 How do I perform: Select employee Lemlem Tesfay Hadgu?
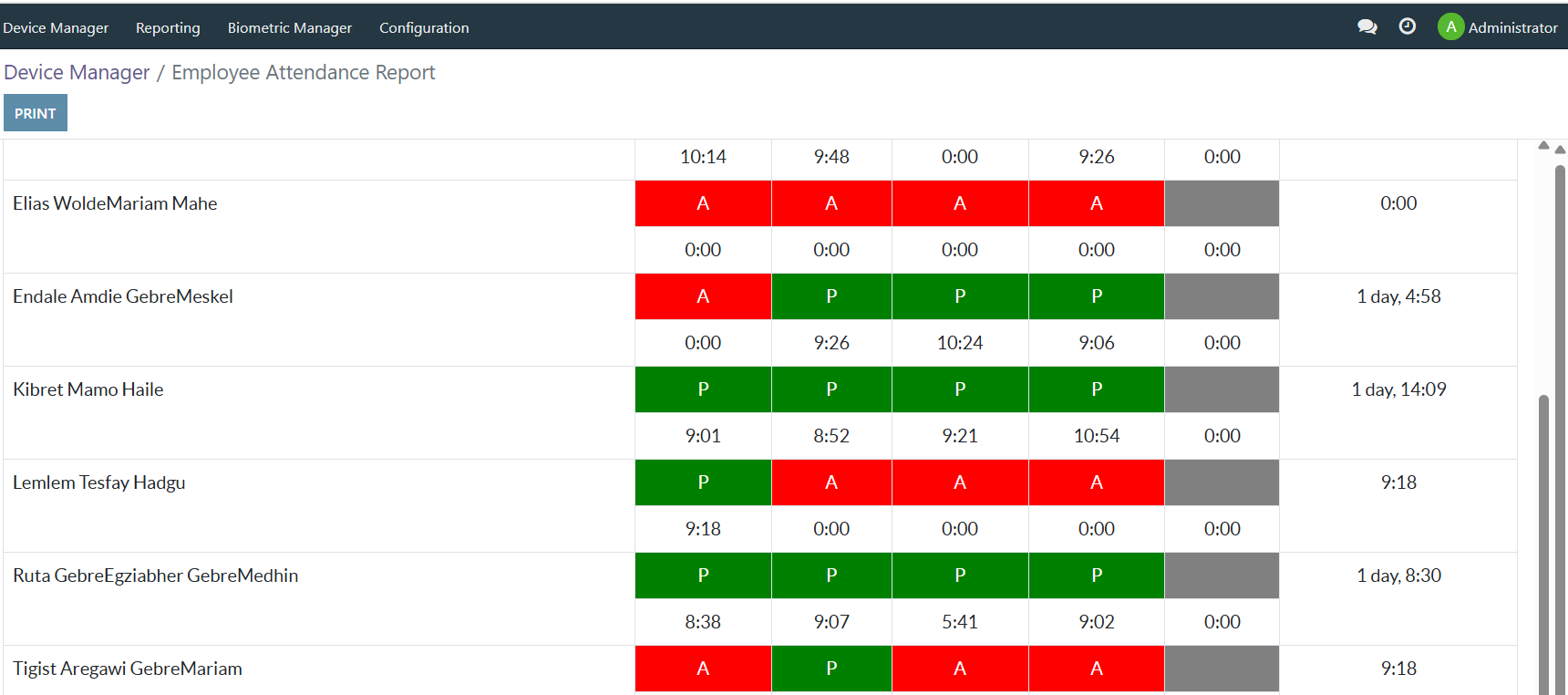[x=99, y=482]
